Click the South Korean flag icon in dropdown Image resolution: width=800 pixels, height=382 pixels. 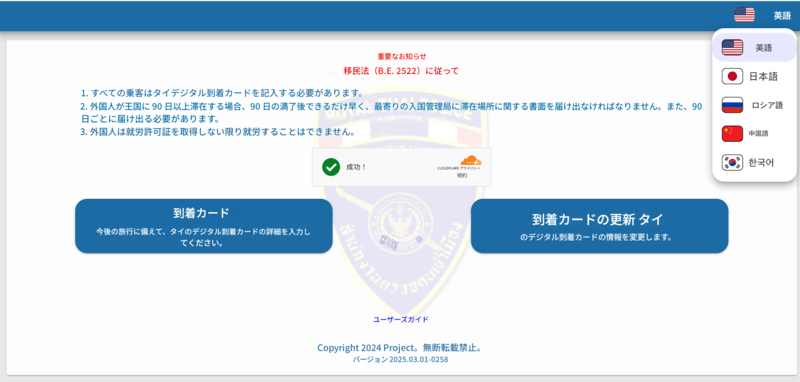(732, 163)
